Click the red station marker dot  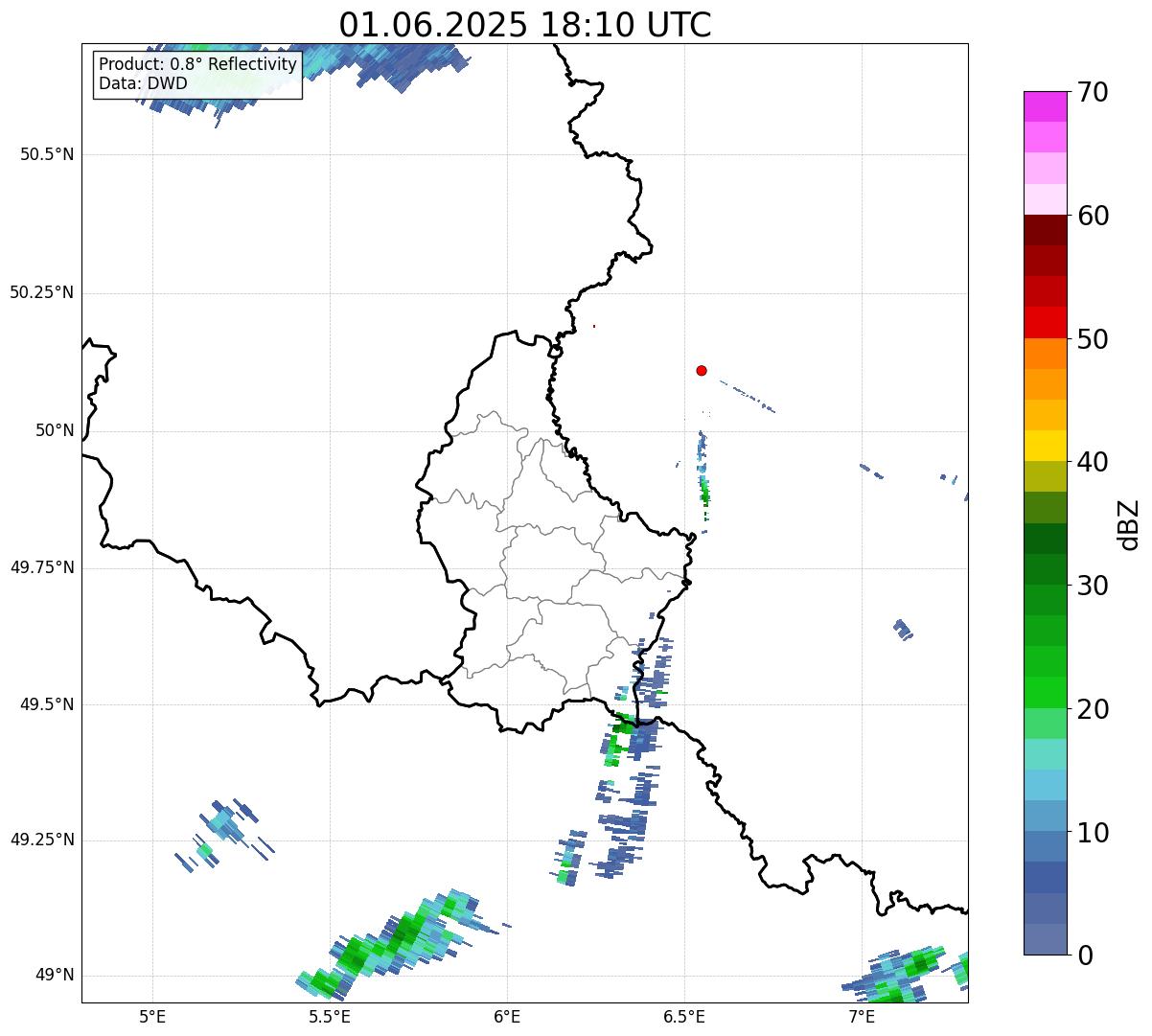point(702,370)
